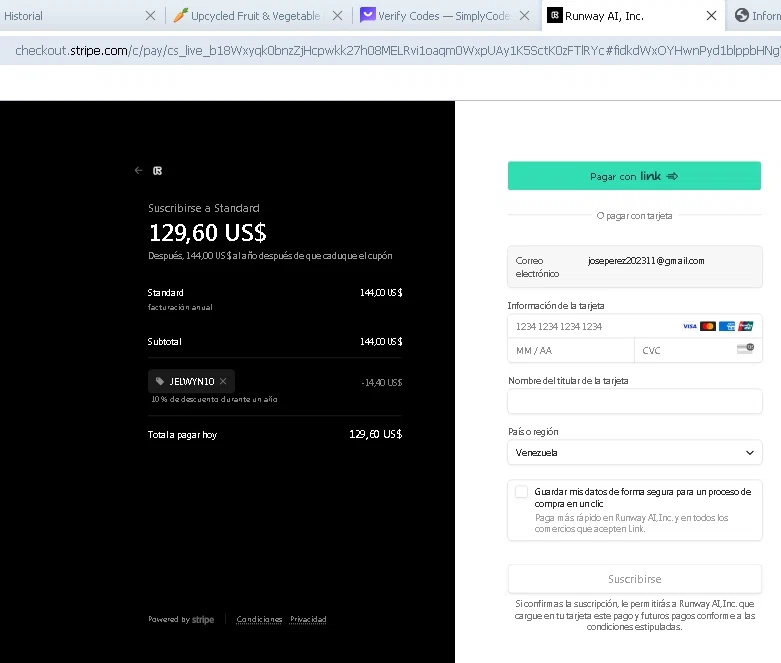The image size is (781, 663).
Task: Click '10 % de descuento durante un año' text
Action: point(214,399)
